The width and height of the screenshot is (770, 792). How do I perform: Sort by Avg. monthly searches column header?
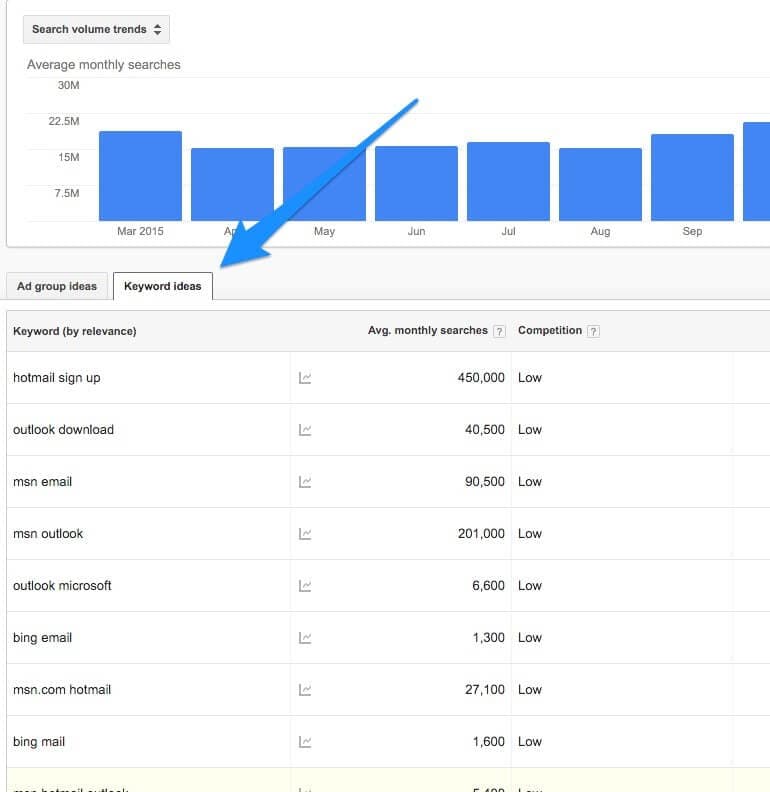(427, 331)
